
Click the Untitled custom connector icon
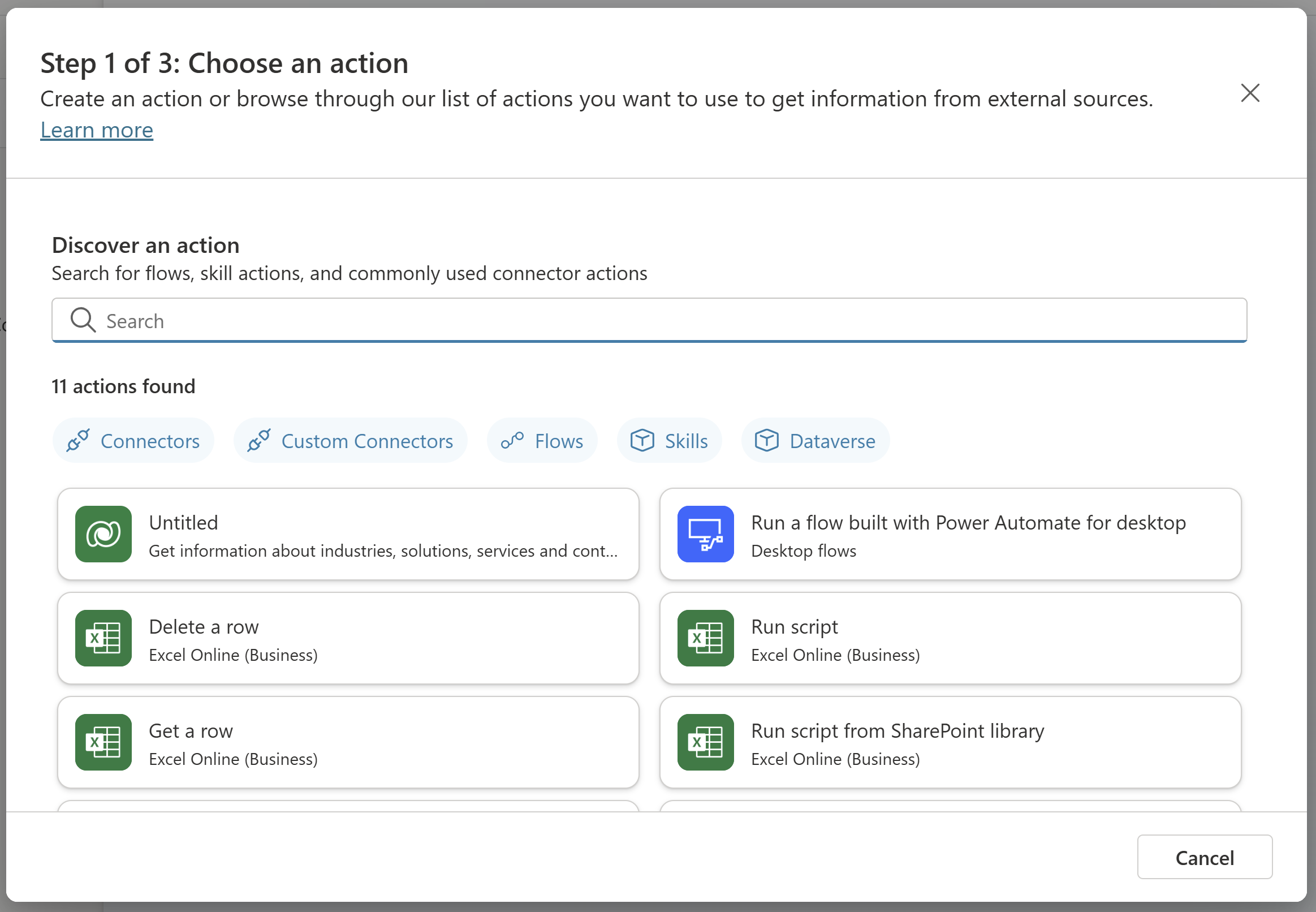[x=102, y=534]
